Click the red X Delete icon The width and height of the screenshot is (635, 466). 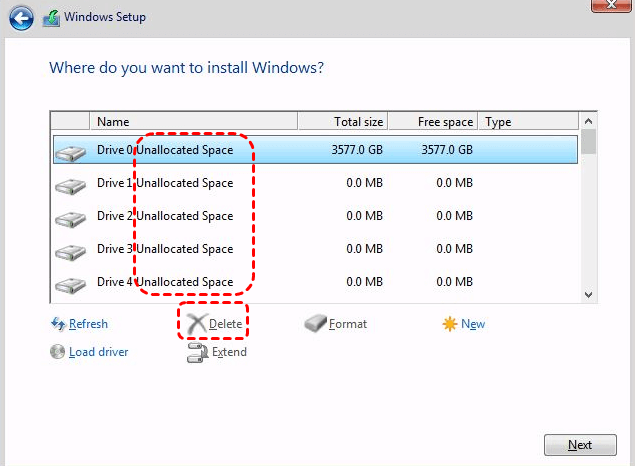point(197,324)
